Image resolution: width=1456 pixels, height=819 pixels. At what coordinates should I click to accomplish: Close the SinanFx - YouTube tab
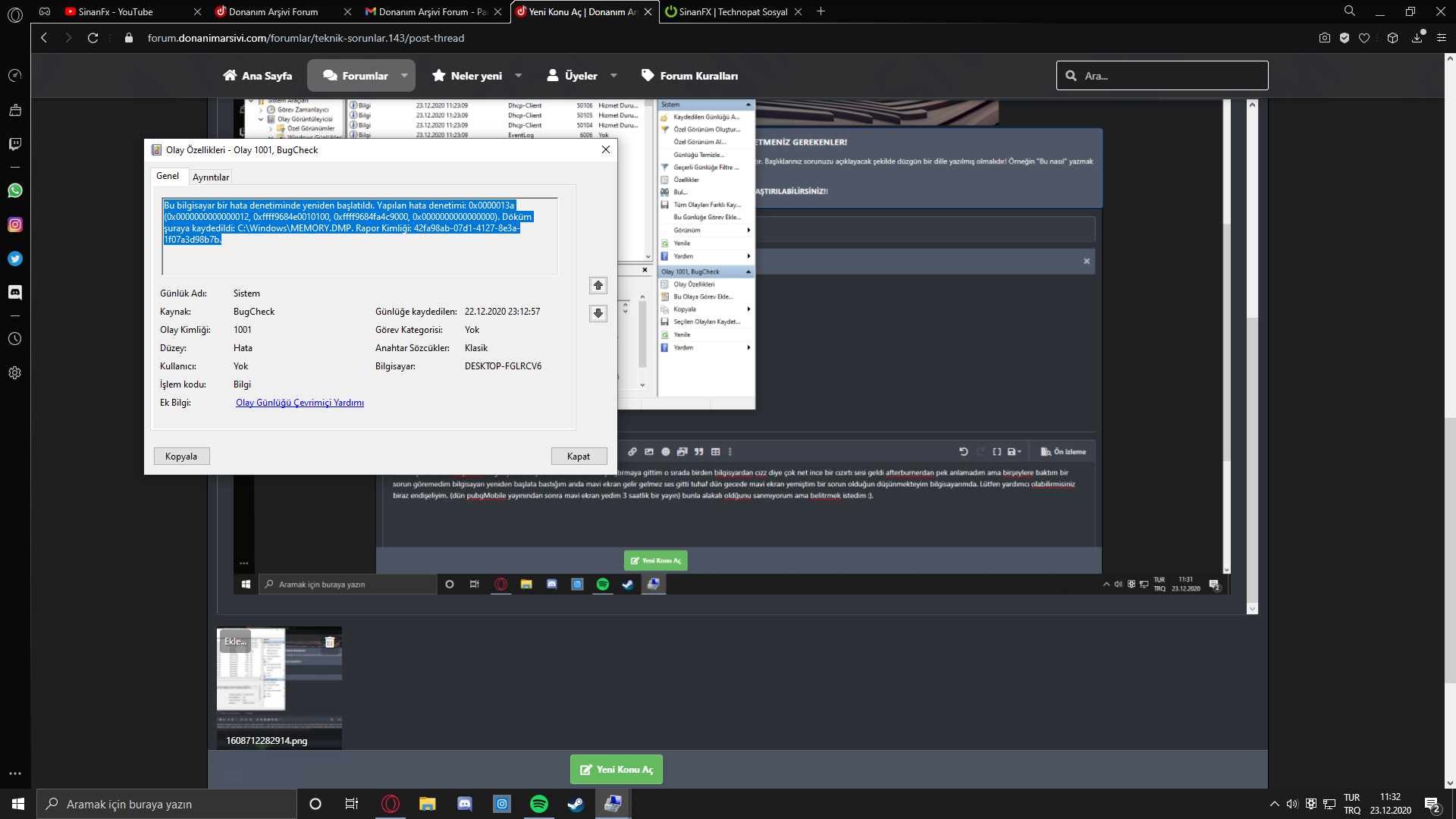[x=197, y=11]
